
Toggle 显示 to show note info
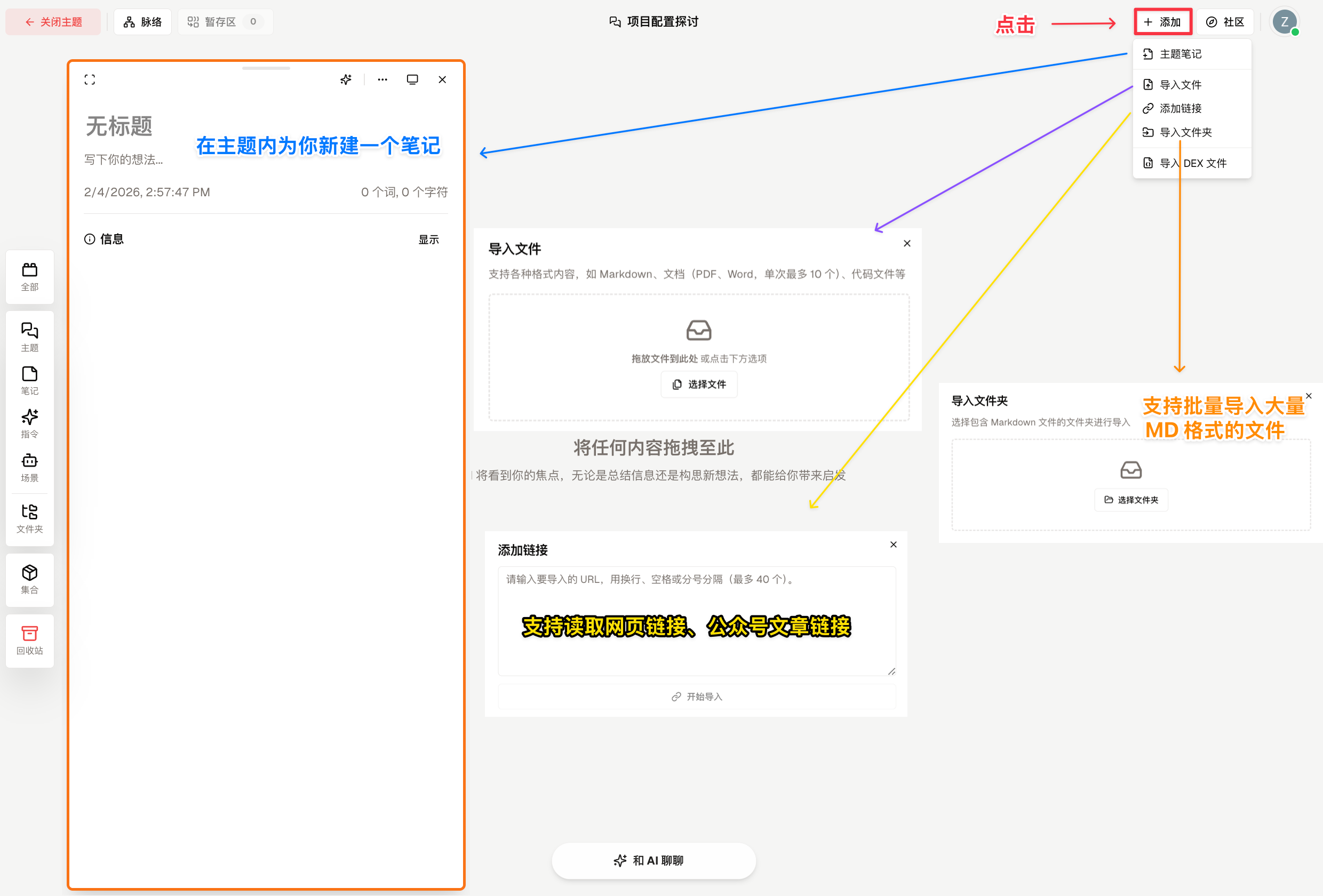coord(428,239)
